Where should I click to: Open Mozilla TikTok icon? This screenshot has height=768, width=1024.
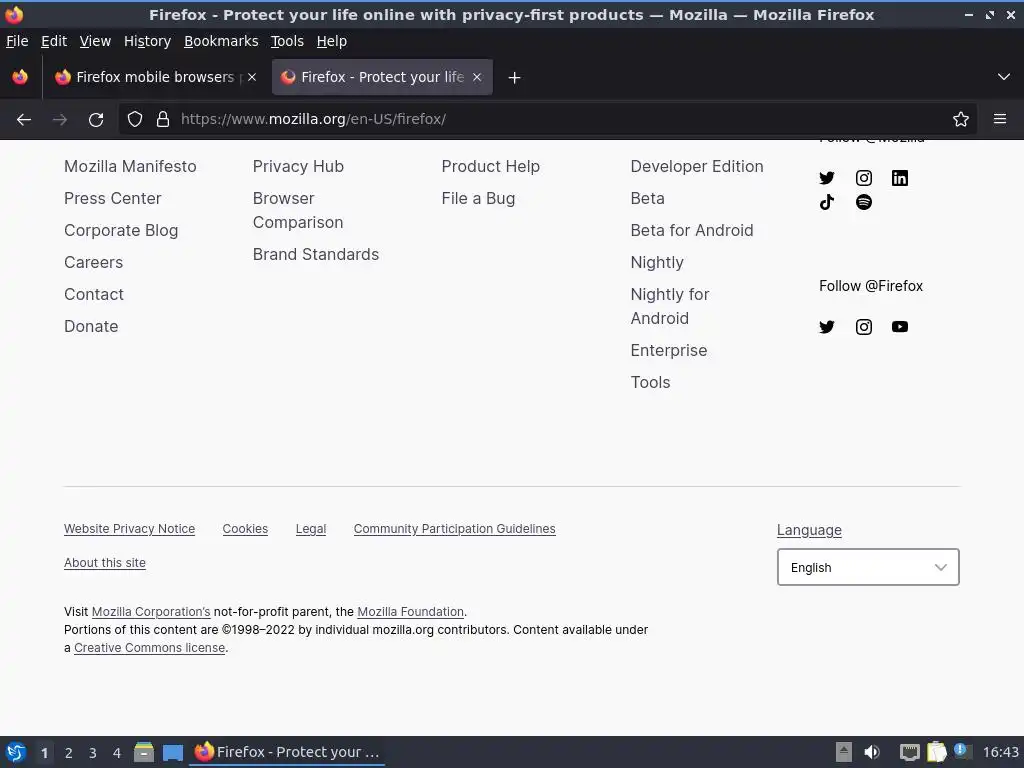827,202
